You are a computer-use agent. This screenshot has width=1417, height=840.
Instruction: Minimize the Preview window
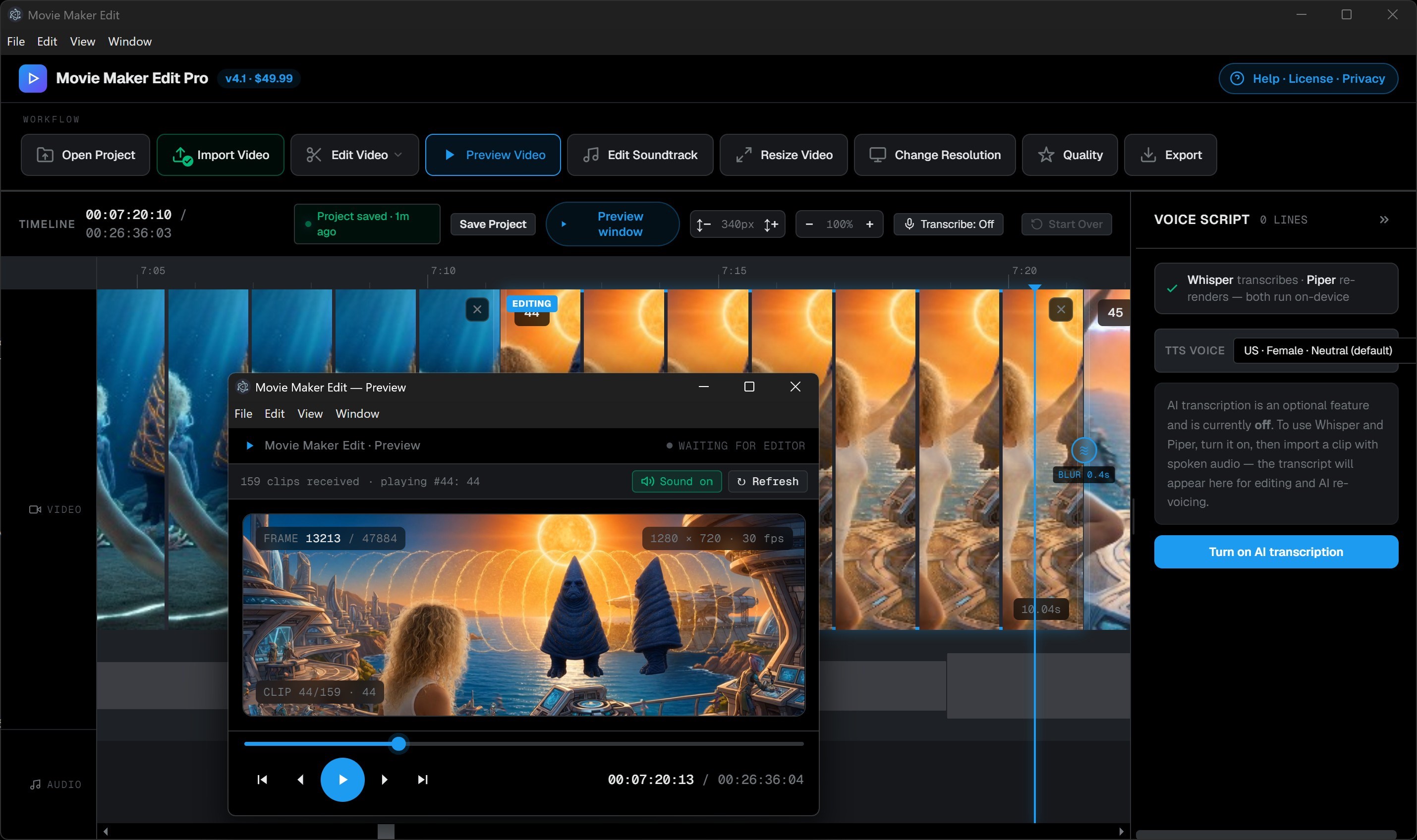click(x=704, y=387)
